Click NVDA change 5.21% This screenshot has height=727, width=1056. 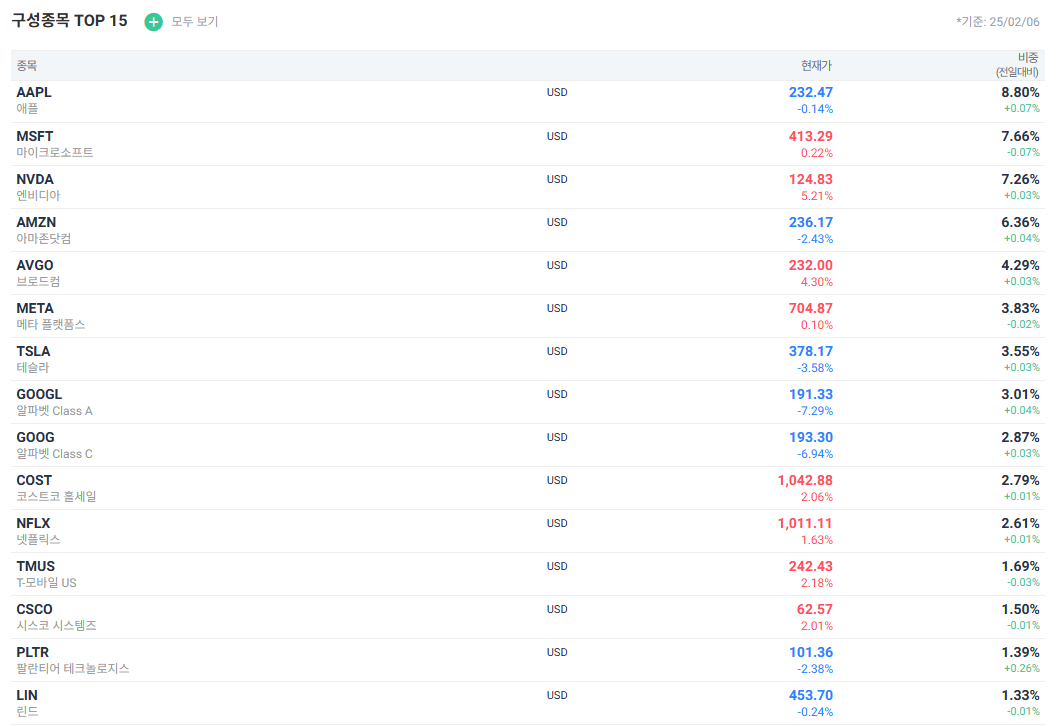click(x=817, y=196)
